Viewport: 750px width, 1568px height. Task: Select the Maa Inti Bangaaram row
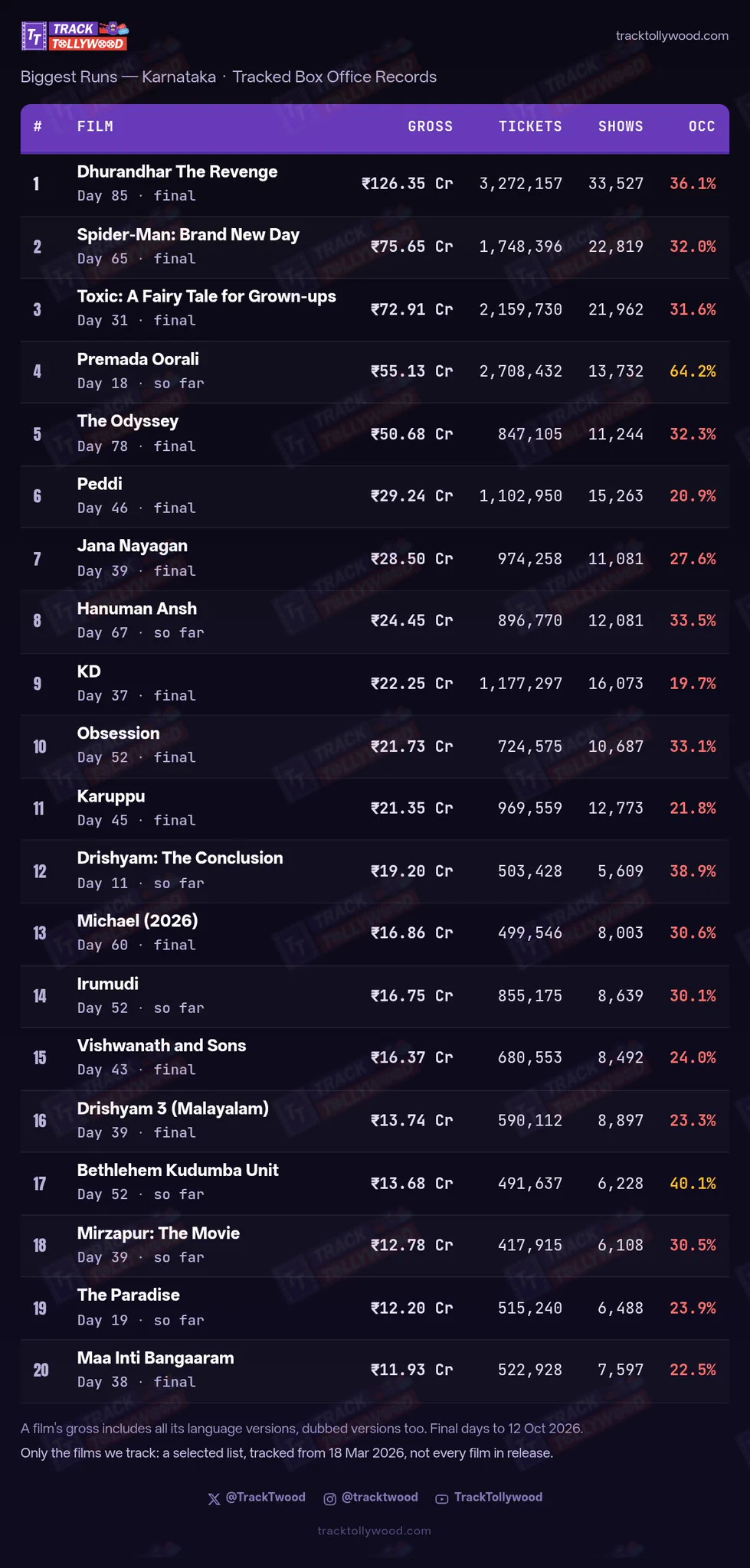coord(375,1370)
